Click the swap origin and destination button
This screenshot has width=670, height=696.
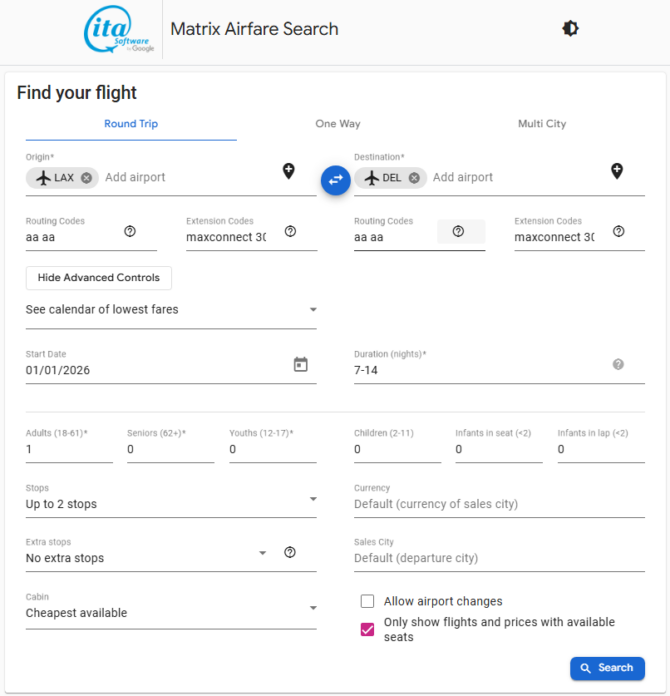335,179
